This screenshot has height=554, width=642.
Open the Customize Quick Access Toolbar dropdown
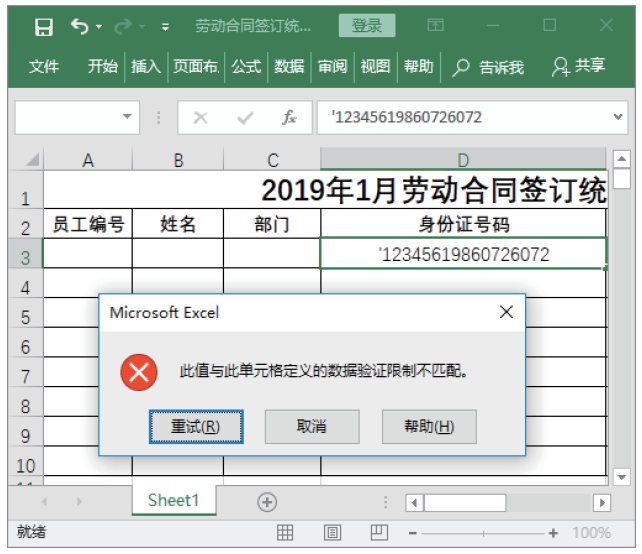click(165, 27)
